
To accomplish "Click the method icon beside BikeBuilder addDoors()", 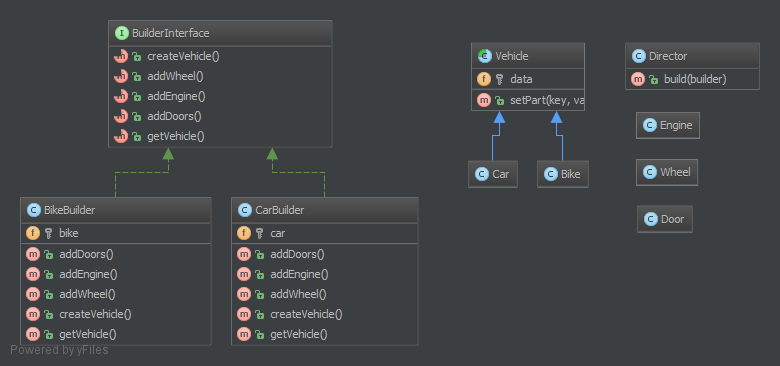I will tap(33, 254).
